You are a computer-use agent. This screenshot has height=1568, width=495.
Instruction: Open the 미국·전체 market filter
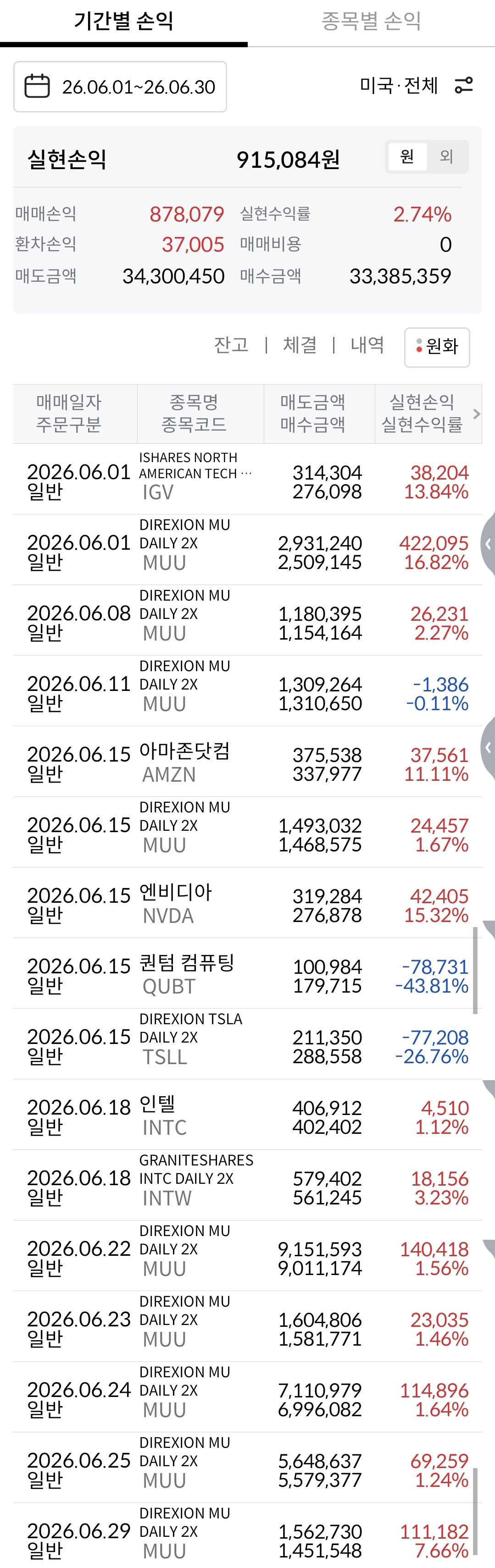(399, 85)
